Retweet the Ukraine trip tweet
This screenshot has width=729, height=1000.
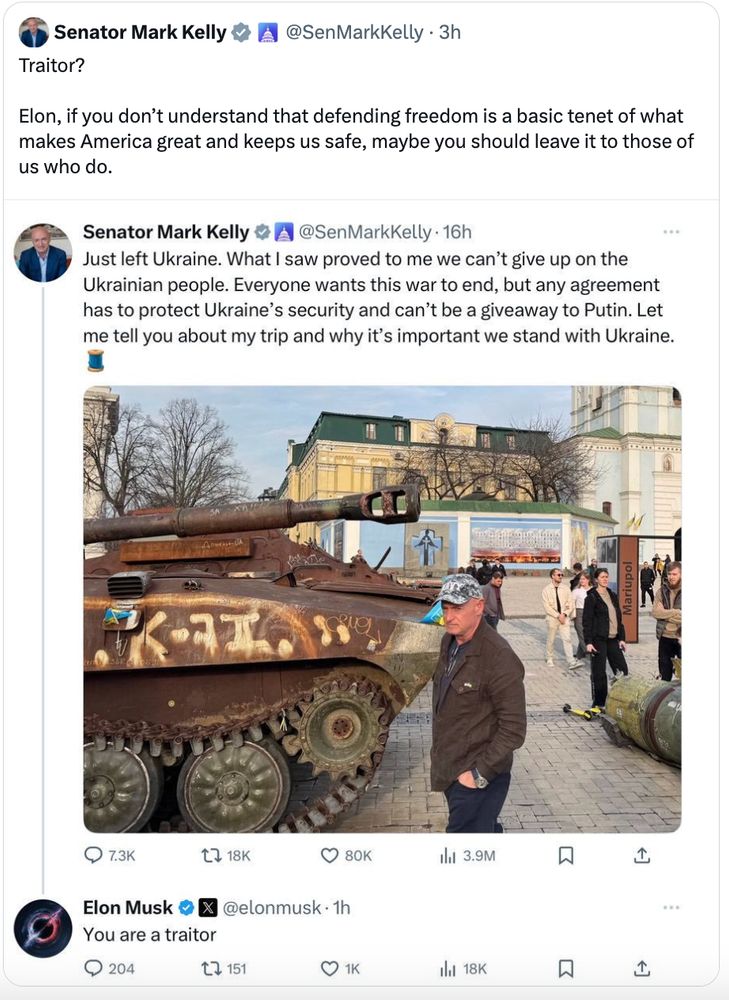click(210, 855)
